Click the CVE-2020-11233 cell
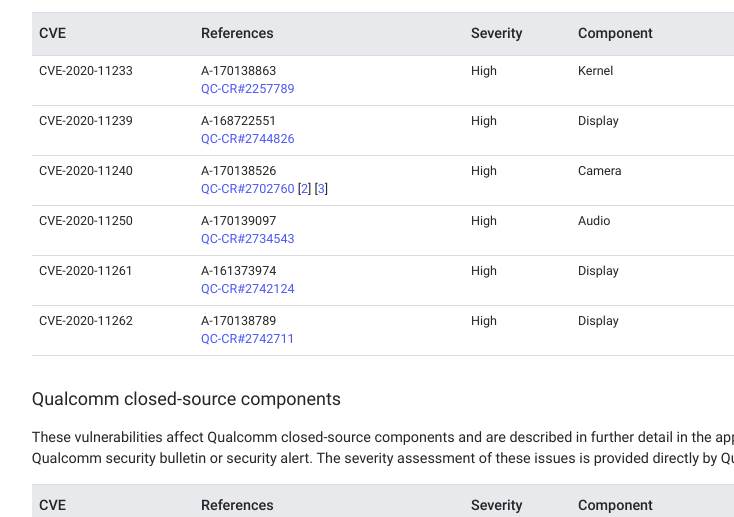The width and height of the screenshot is (734, 517). click(85, 71)
